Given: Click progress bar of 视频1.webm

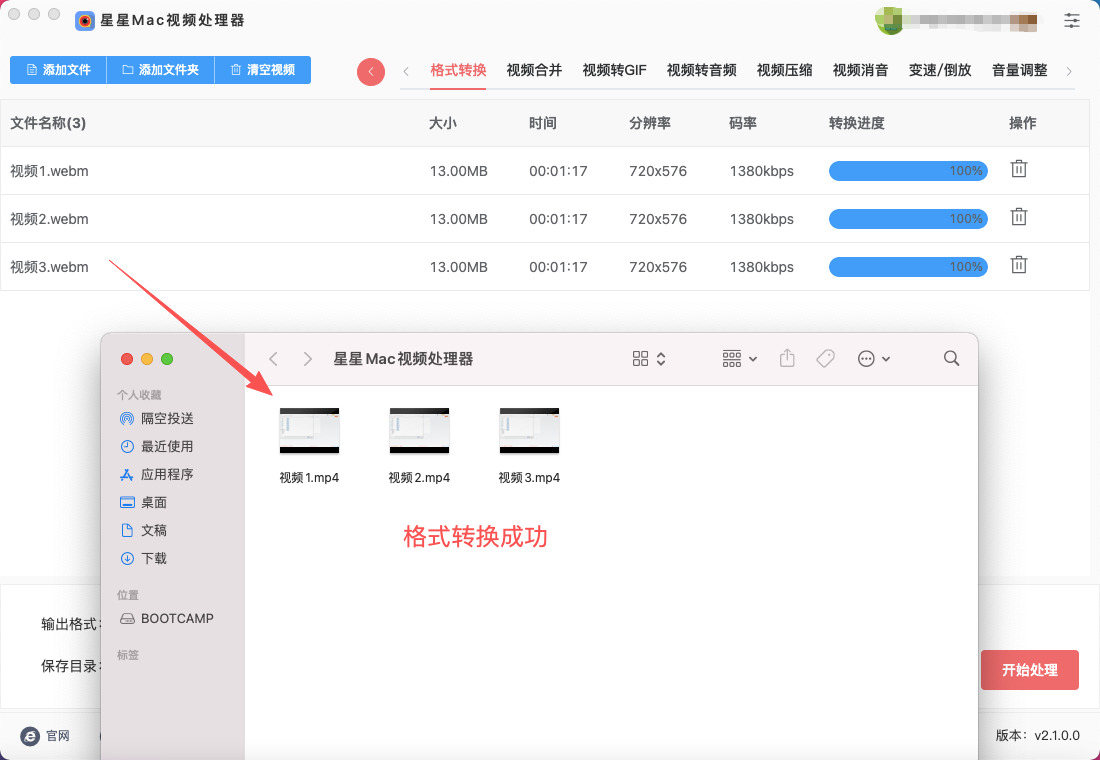Looking at the screenshot, I should [x=908, y=171].
